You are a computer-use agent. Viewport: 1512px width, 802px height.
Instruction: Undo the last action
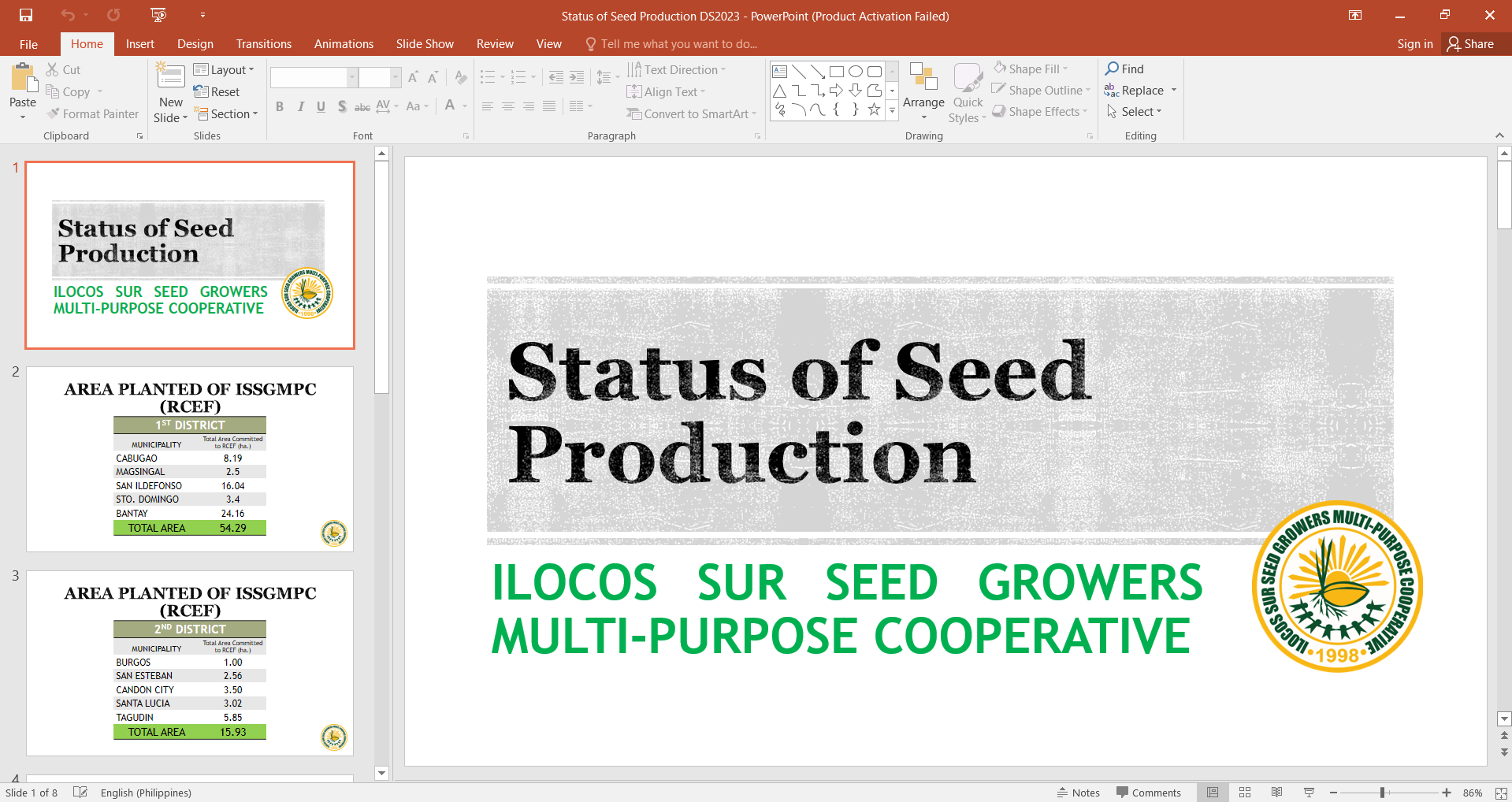[68, 15]
